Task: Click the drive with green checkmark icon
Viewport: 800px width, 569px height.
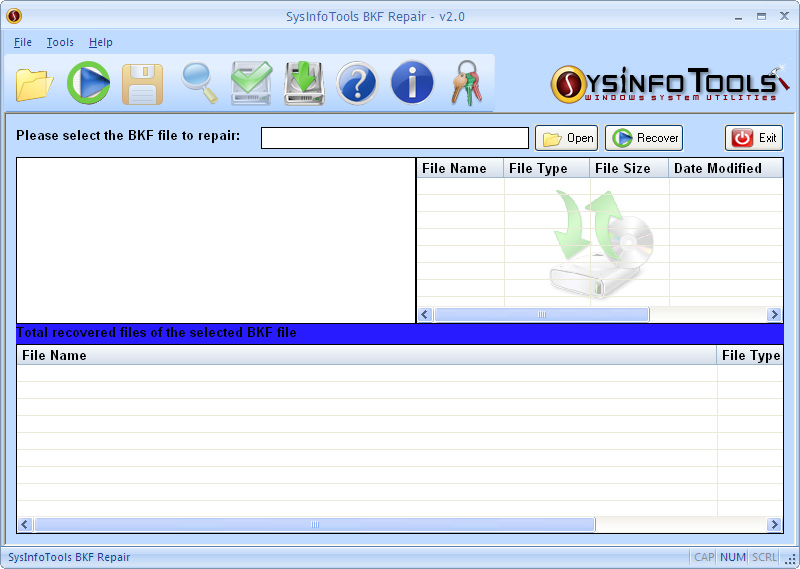Action: 252,83
